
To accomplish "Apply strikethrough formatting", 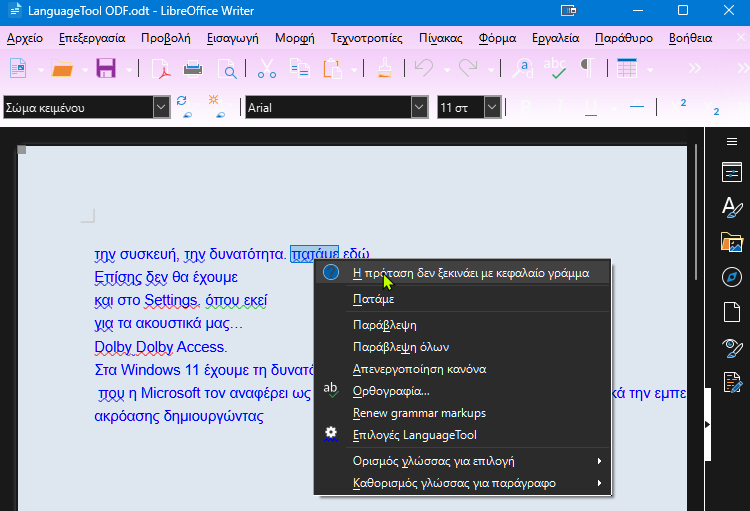I will (x=637, y=107).
